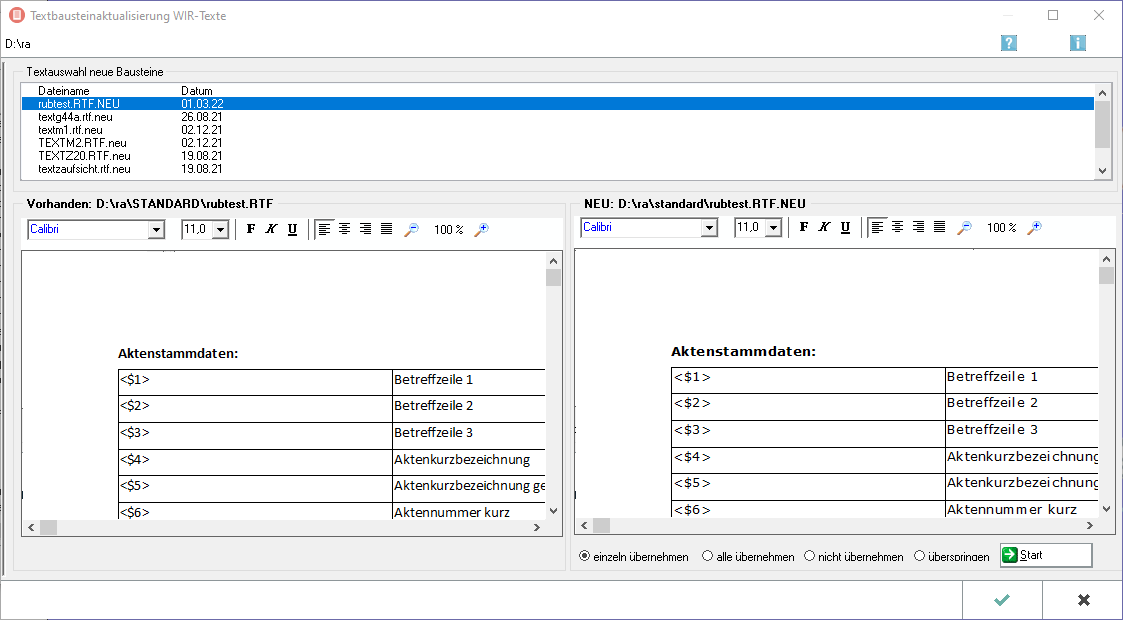Open font size 11,0 dropdown in NEU pane
Viewport: 1123px width, 620px height.
773,228
